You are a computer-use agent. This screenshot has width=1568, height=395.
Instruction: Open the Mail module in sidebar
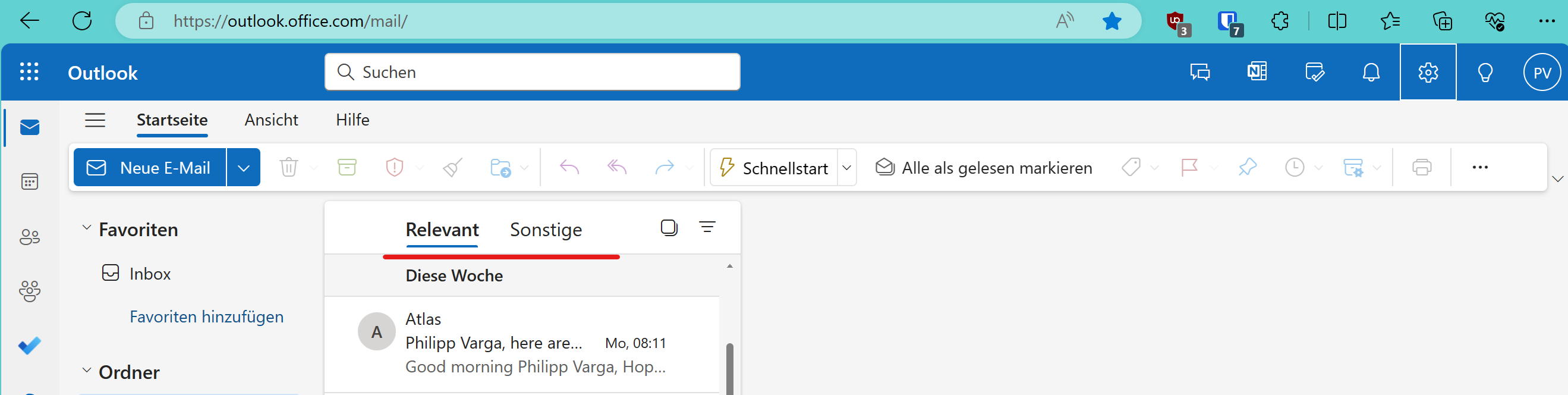tap(29, 127)
